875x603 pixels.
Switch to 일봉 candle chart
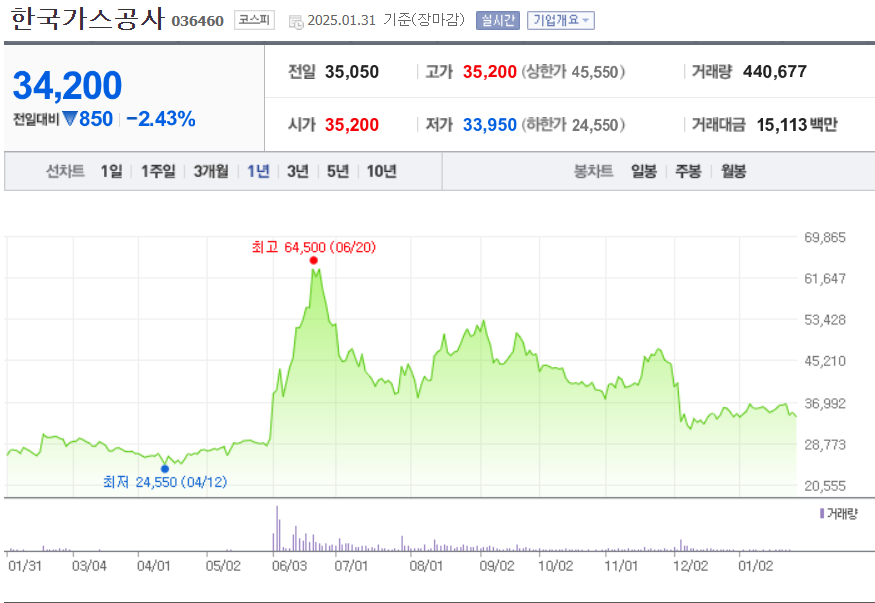pos(643,171)
